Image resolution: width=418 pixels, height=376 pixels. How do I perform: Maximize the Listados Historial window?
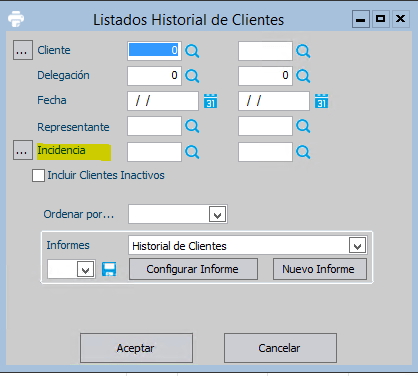[380, 19]
